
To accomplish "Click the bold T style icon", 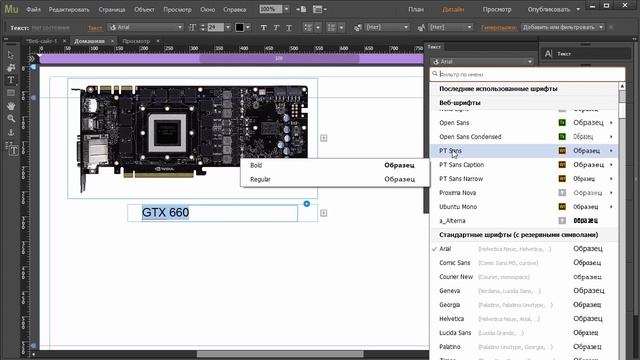I will (264, 27).
